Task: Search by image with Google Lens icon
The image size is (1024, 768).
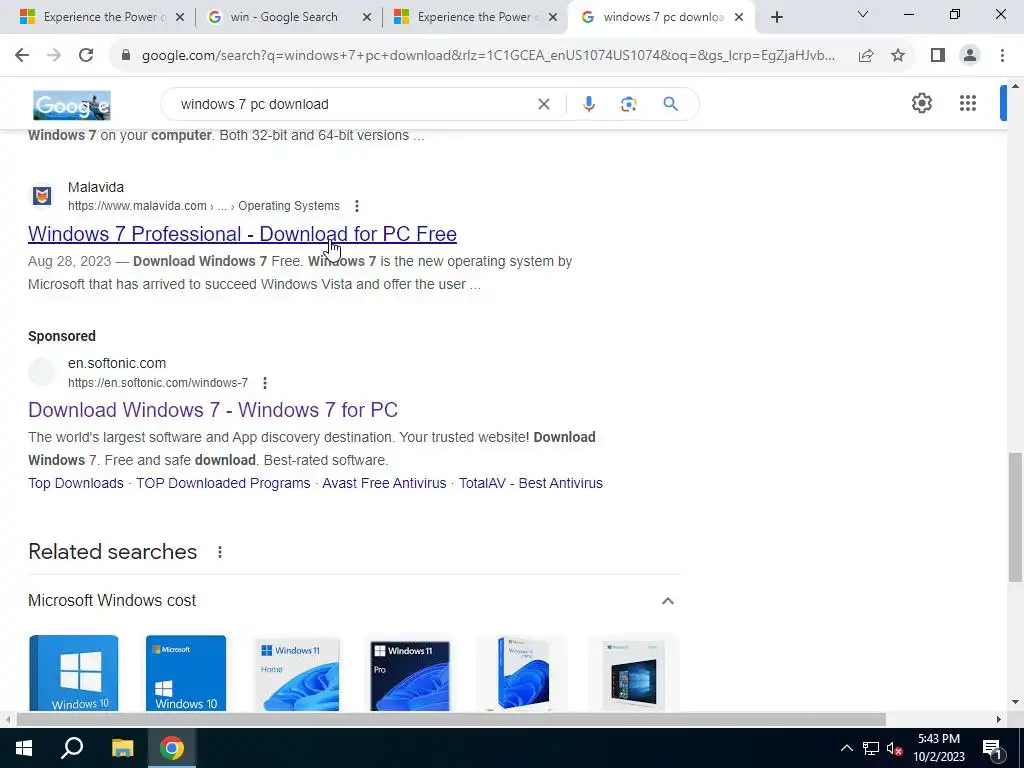Action: coord(628,104)
